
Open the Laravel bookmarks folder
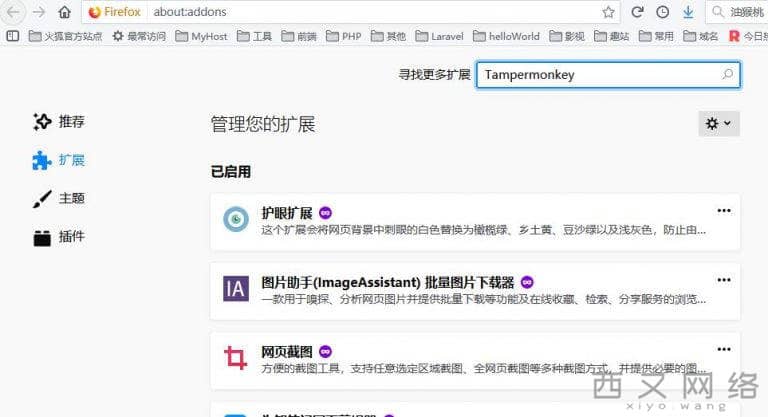tap(439, 36)
